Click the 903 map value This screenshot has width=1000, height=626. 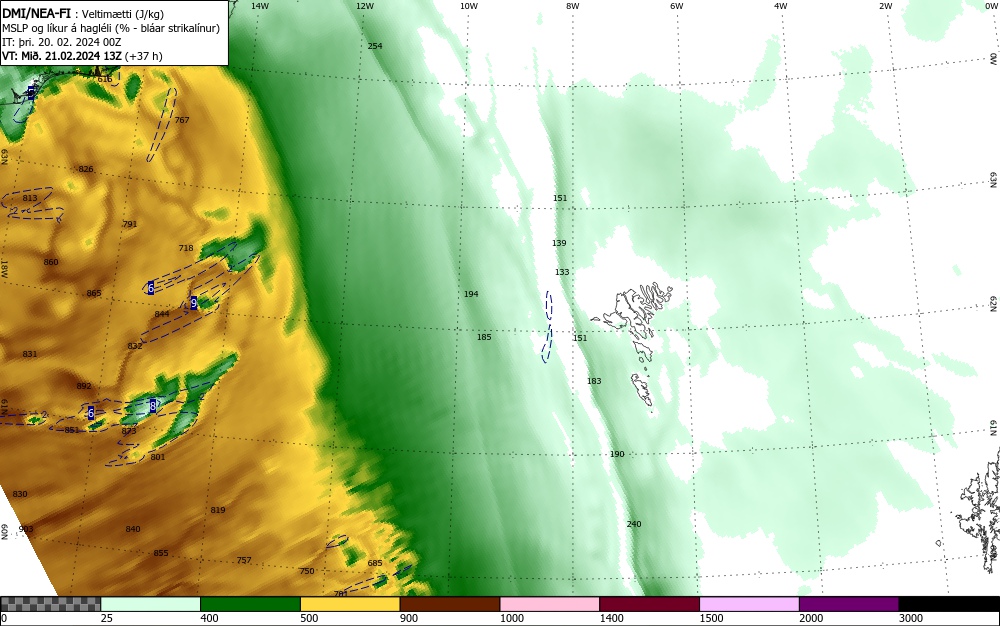(26, 529)
